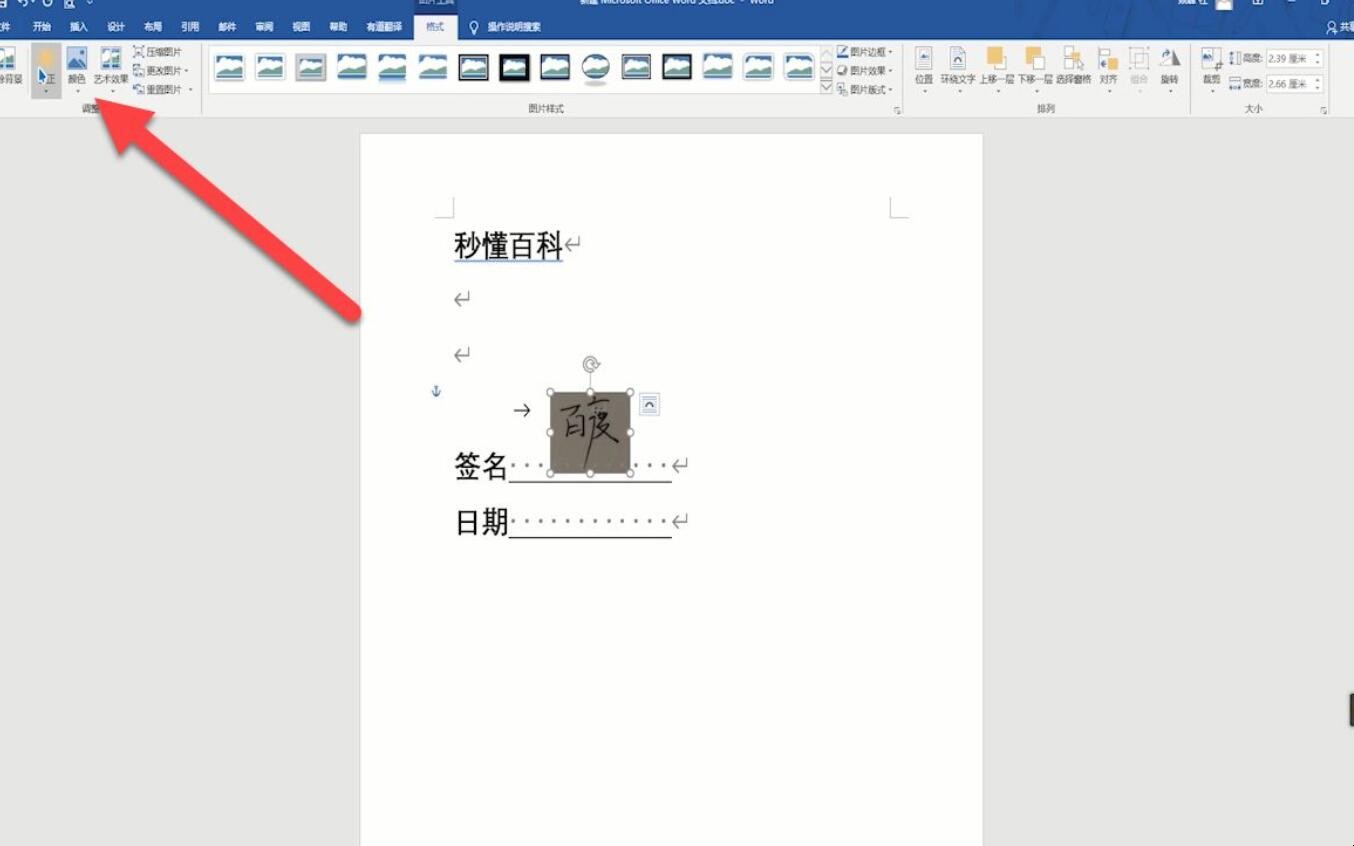1354x846 pixels.
Task: Click the object anchor icon in margin
Action: point(436,391)
